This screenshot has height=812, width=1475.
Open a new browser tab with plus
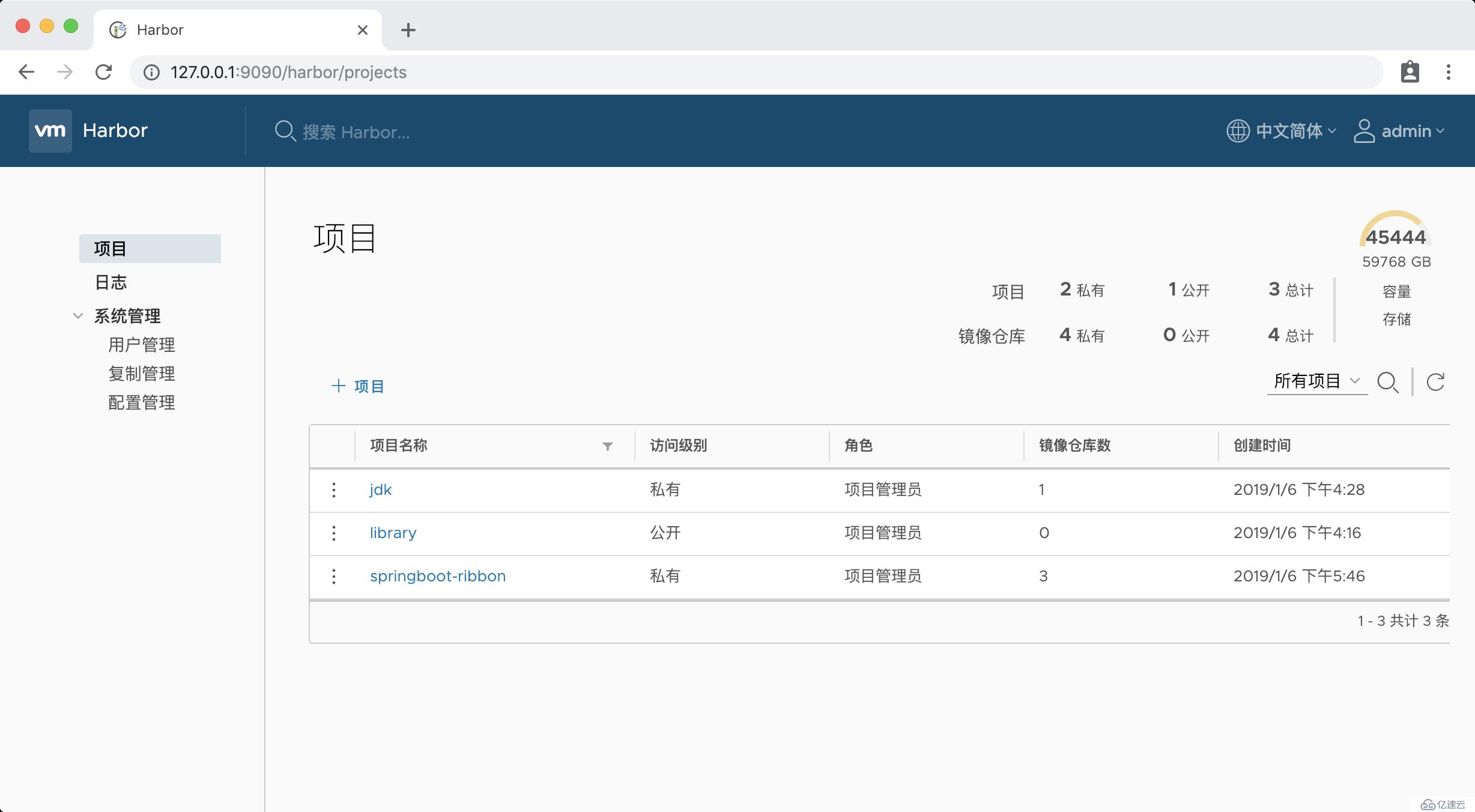point(408,30)
